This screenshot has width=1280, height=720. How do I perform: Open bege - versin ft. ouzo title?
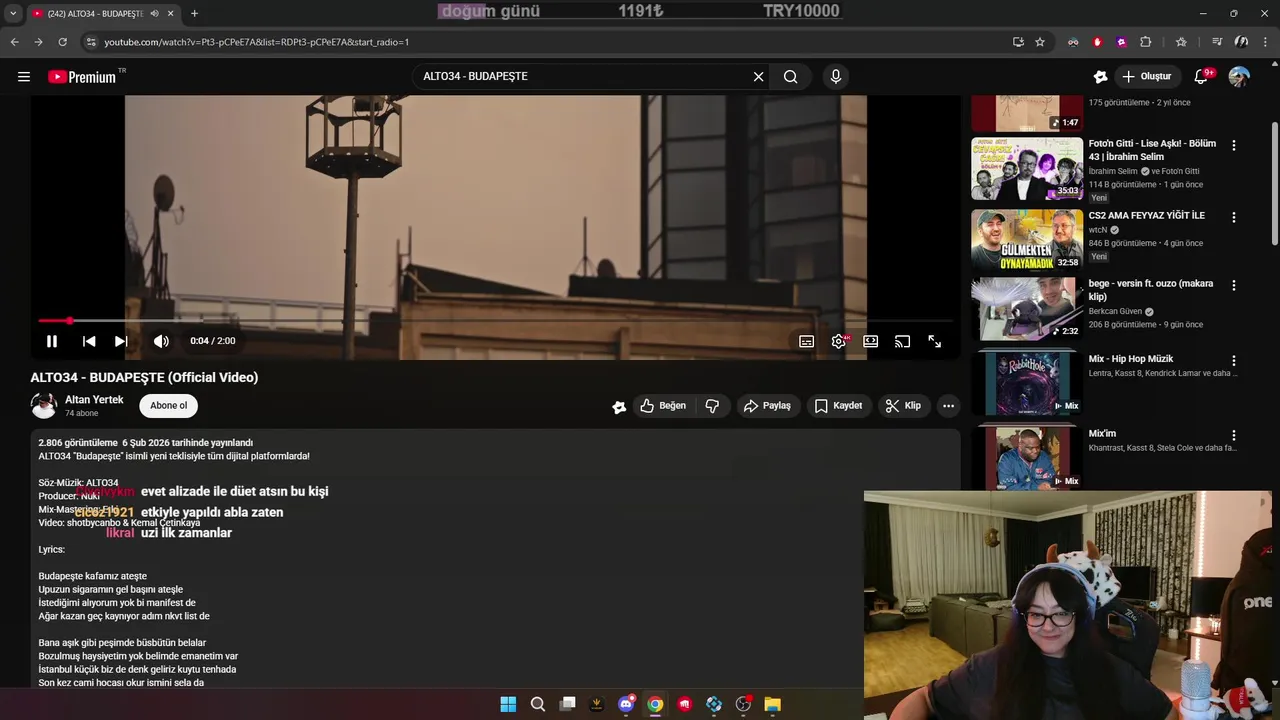(1150, 290)
